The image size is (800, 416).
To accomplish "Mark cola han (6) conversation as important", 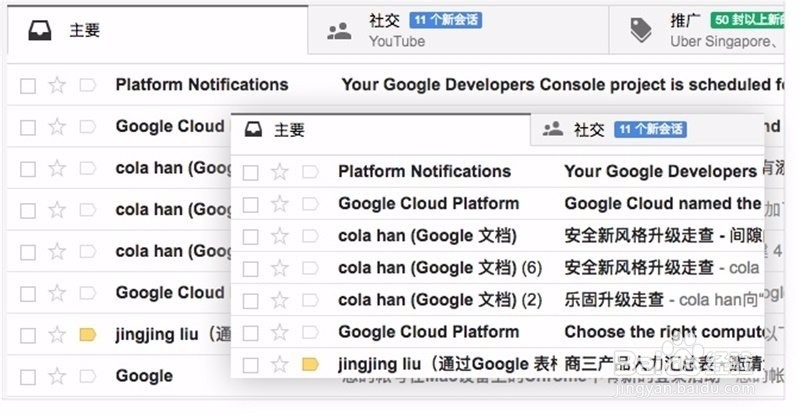I will (310, 268).
